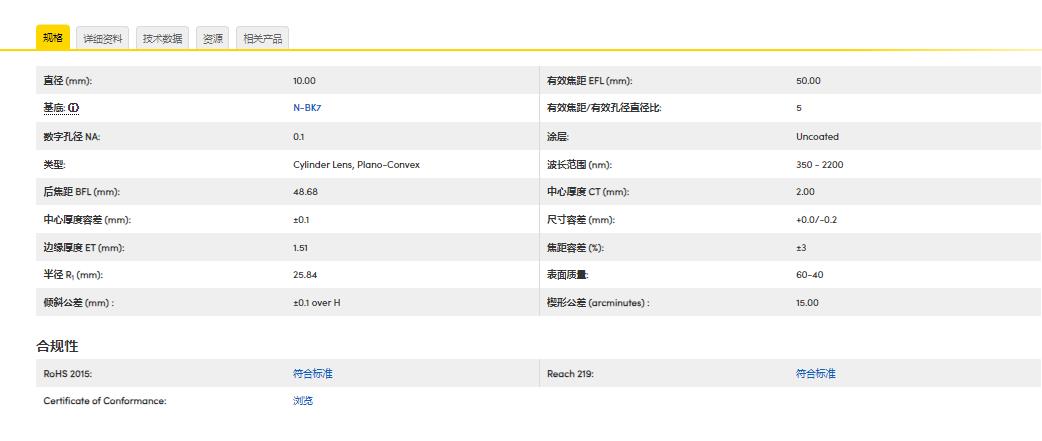Select the 表面质量 value 60-40

pyautogui.click(x=809, y=275)
